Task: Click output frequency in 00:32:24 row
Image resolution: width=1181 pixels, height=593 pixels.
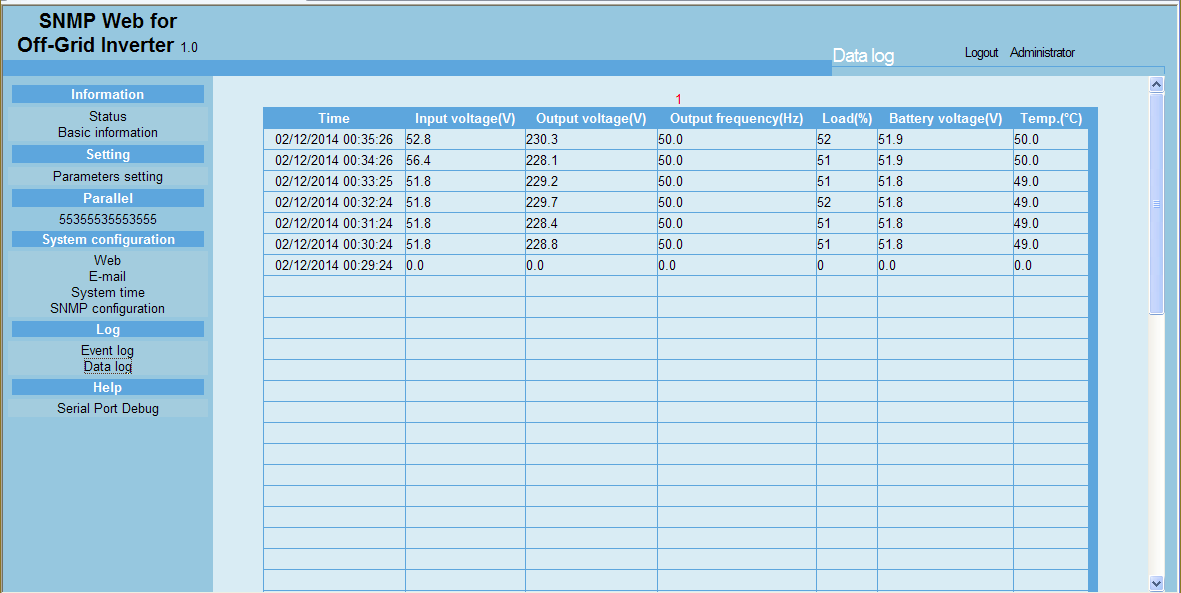Action: [x=670, y=203]
